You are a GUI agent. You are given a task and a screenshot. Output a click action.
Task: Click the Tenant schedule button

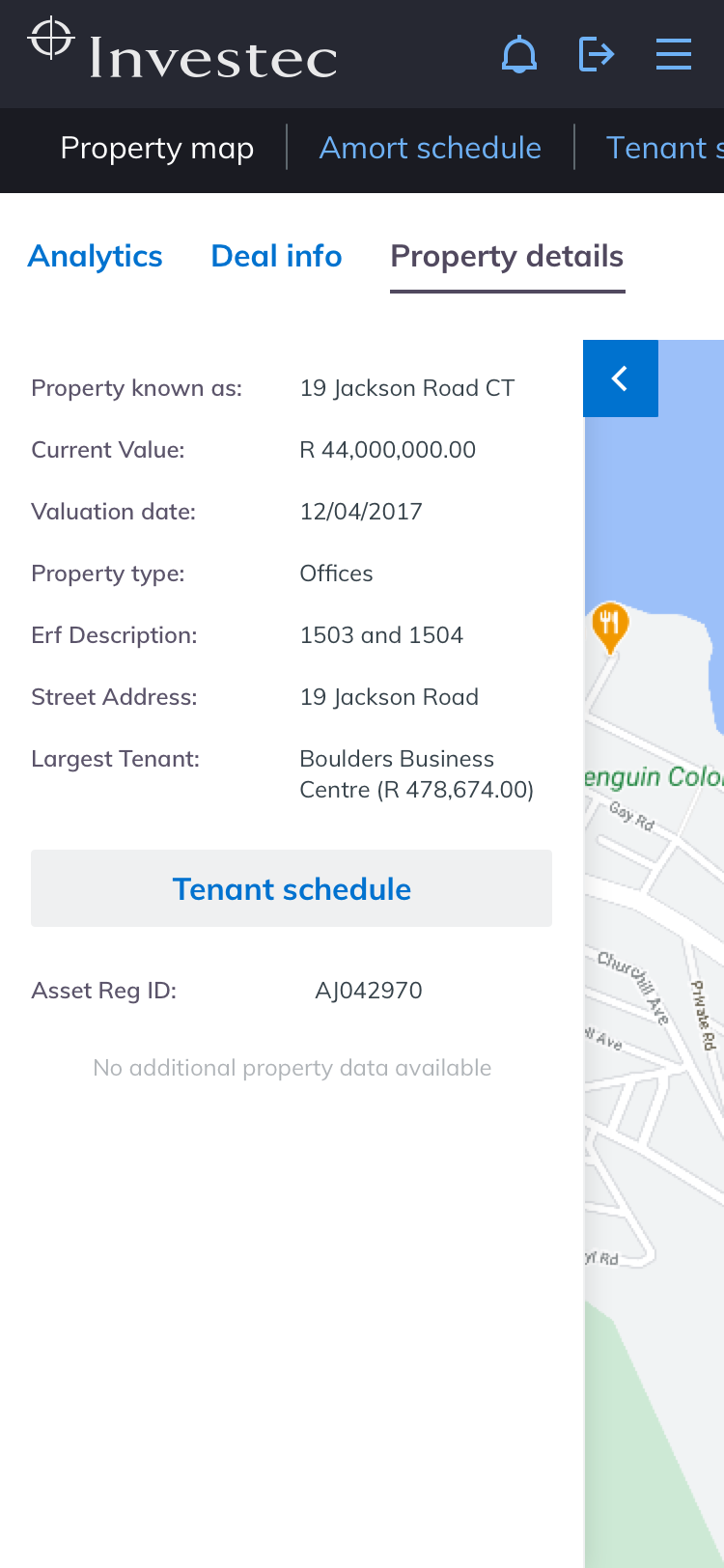[292, 888]
